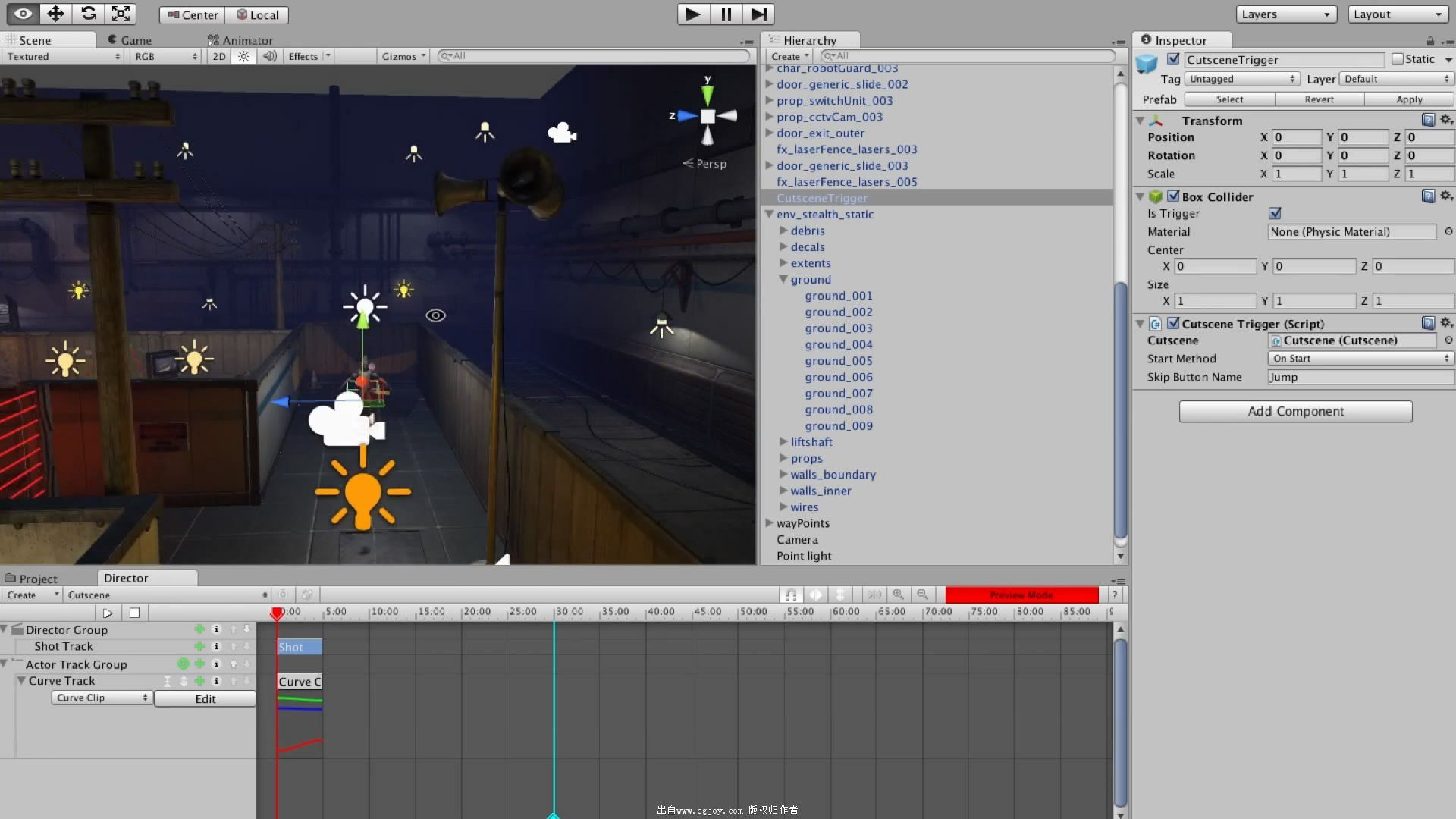Click the GameObject blue cube icon

[1147, 64]
